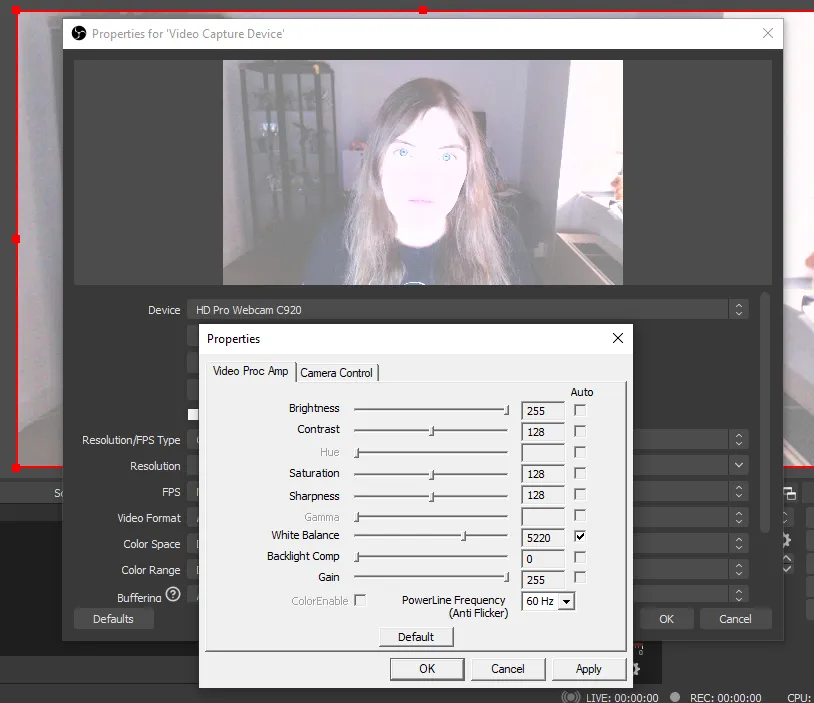This screenshot has width=814, height=703.
Task: Click the REC status dot indicator
Action: click(675, 697)
